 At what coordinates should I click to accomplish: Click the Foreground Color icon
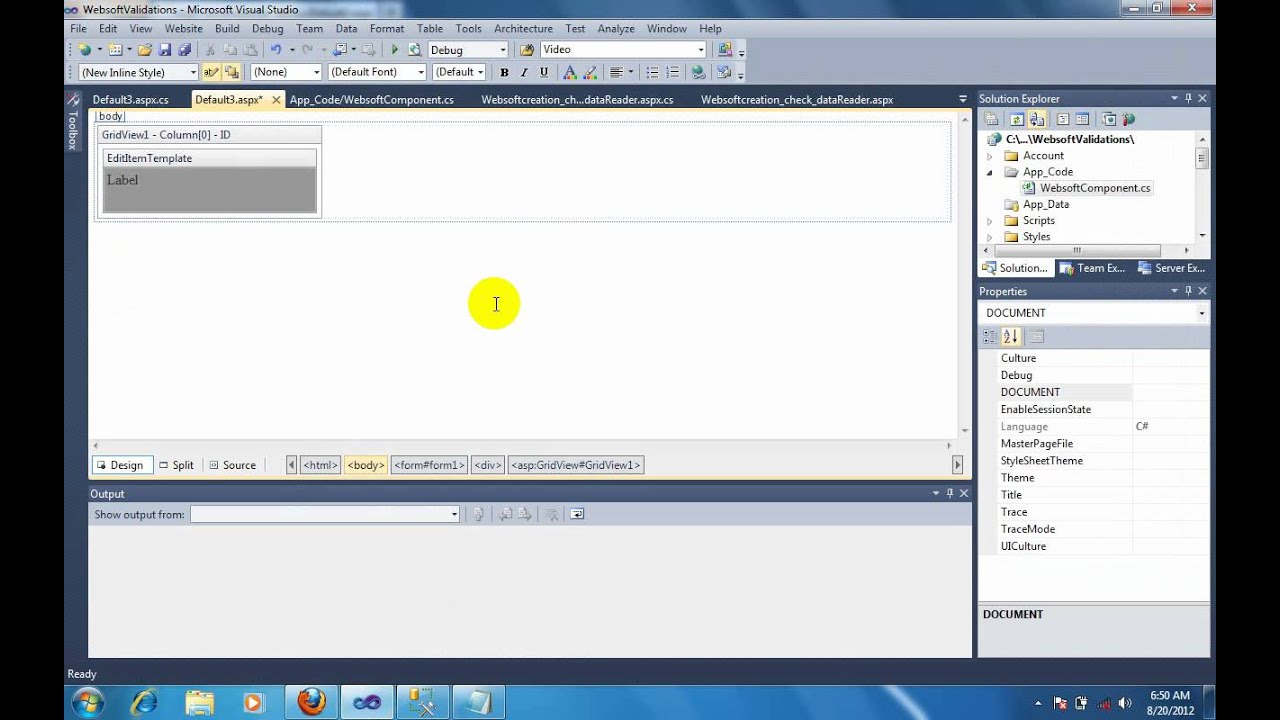pos(569,72)
